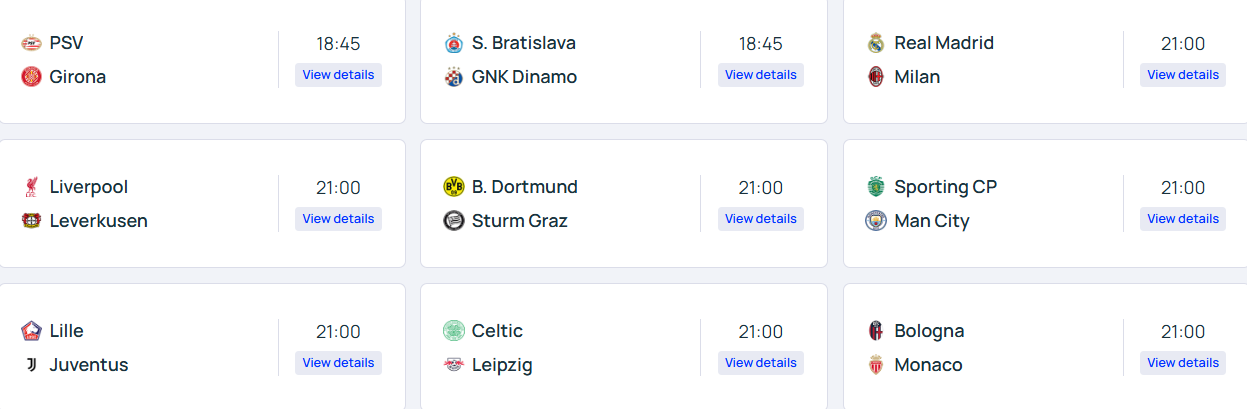The image size is (1247, 409).
Task: Click the Sporting CP crest icon
Action: point(876,187)
